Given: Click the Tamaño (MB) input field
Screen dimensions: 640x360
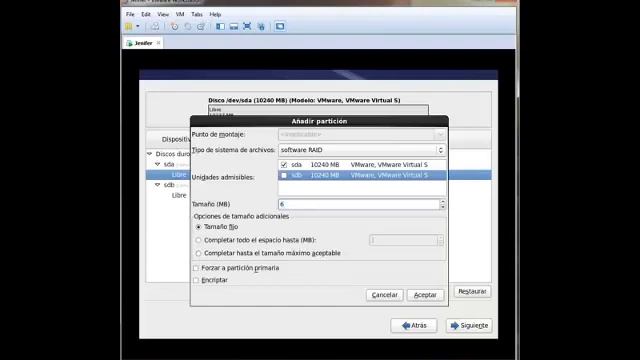Looking at the screenshot, I should (359, 204).
